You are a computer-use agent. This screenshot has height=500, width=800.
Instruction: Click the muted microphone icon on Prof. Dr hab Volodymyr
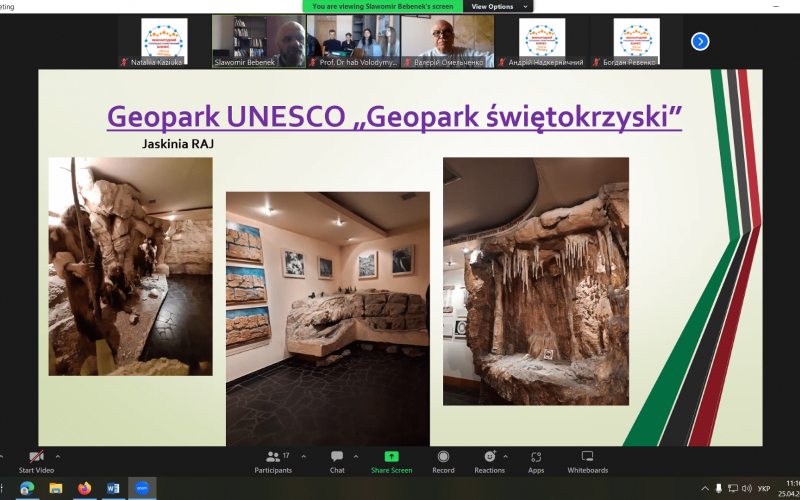(313, 62)
